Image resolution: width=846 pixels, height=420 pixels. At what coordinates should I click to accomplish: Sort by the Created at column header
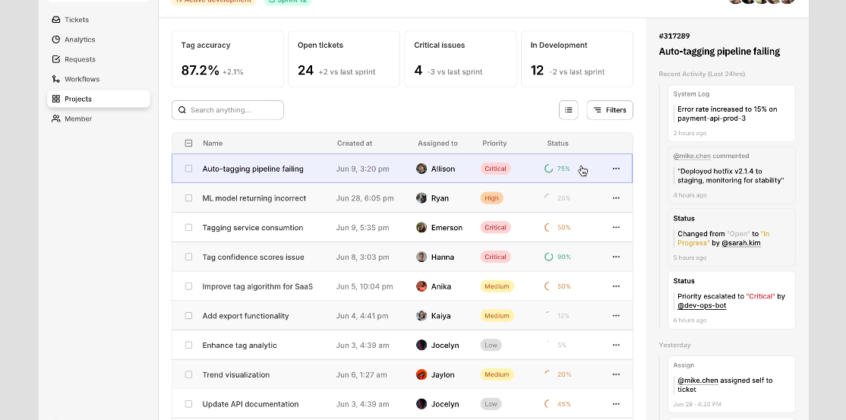pos(354,143)
